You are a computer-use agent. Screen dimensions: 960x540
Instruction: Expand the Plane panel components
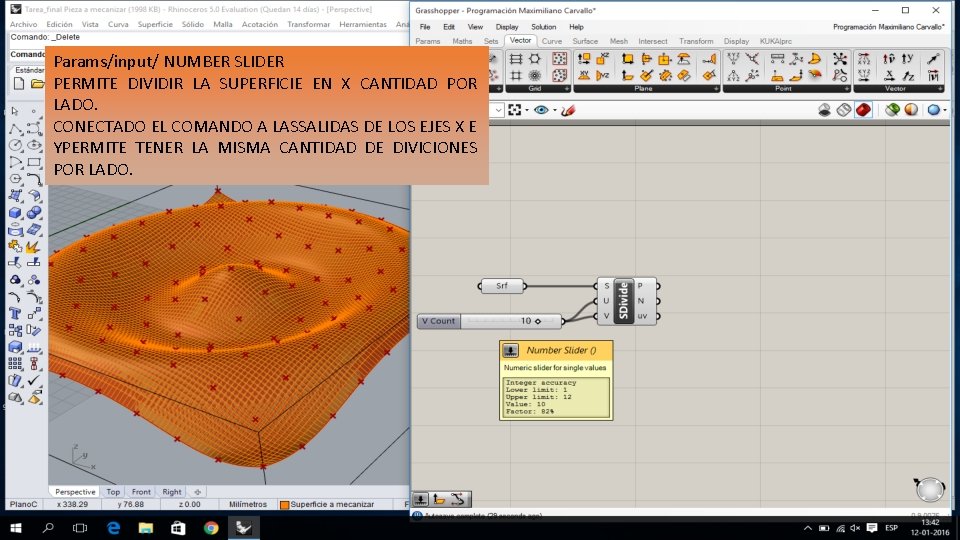[x=716, y=89]
